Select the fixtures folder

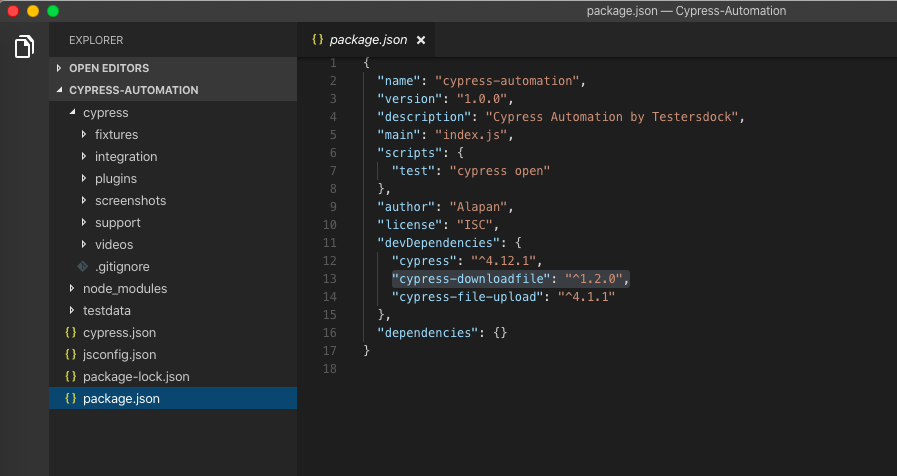point(173,134)
